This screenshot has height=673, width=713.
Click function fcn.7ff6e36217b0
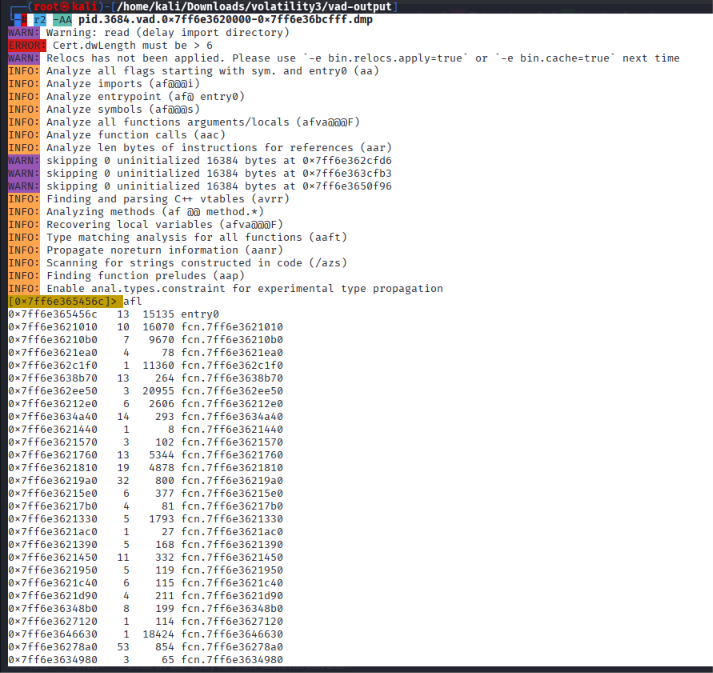(x=232, y=506)
